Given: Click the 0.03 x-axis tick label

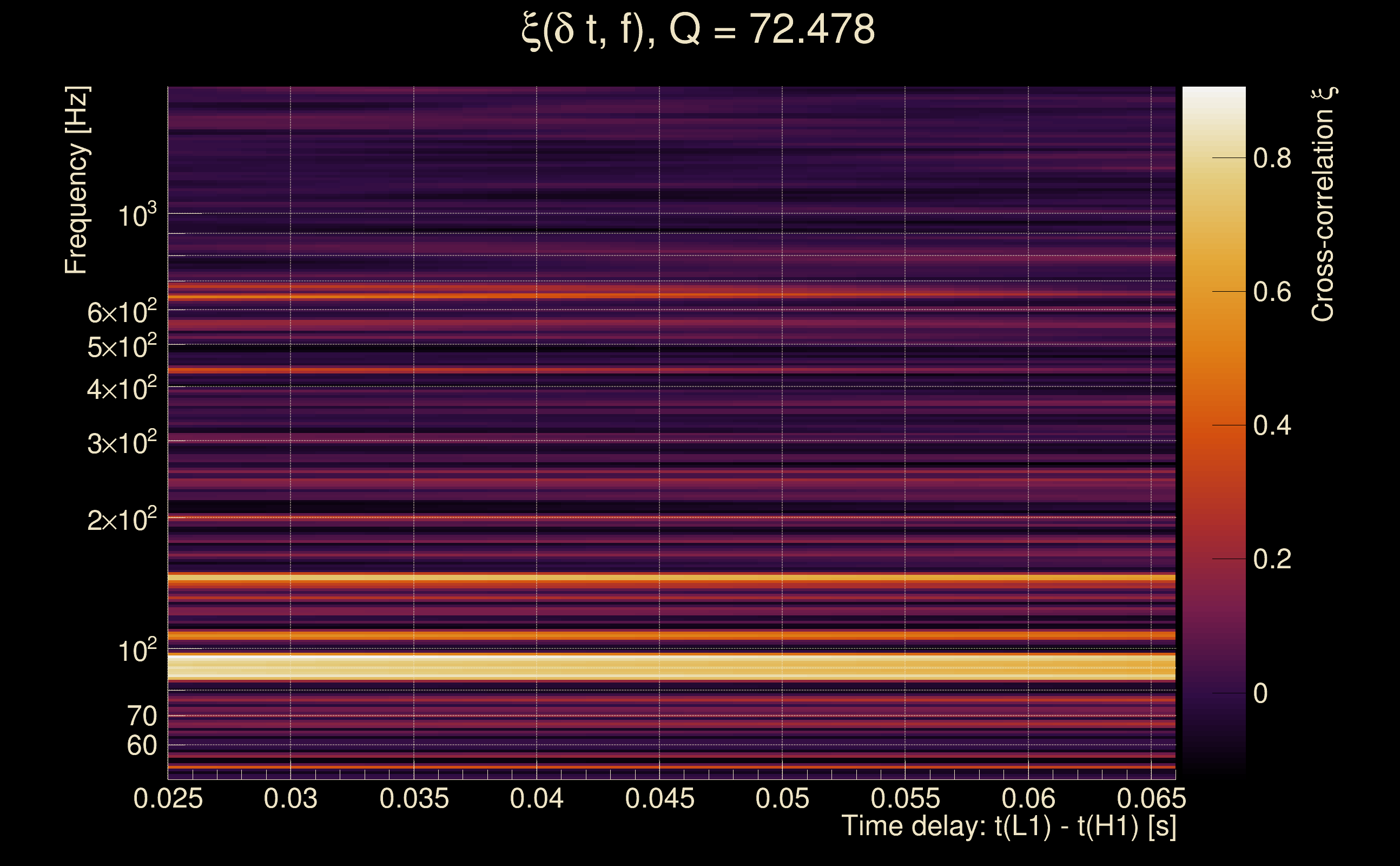Looking at the screenshot, I should tap(290, 798).
